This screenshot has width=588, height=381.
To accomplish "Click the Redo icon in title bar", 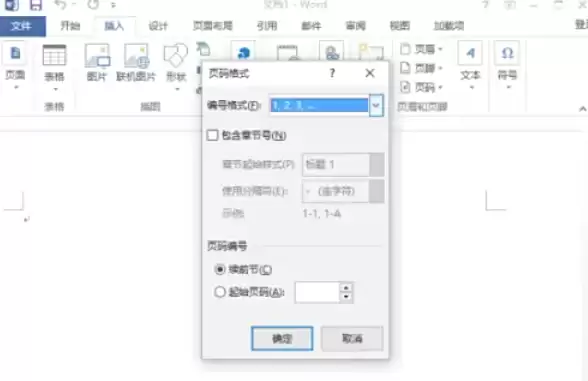I will (93, 4).
